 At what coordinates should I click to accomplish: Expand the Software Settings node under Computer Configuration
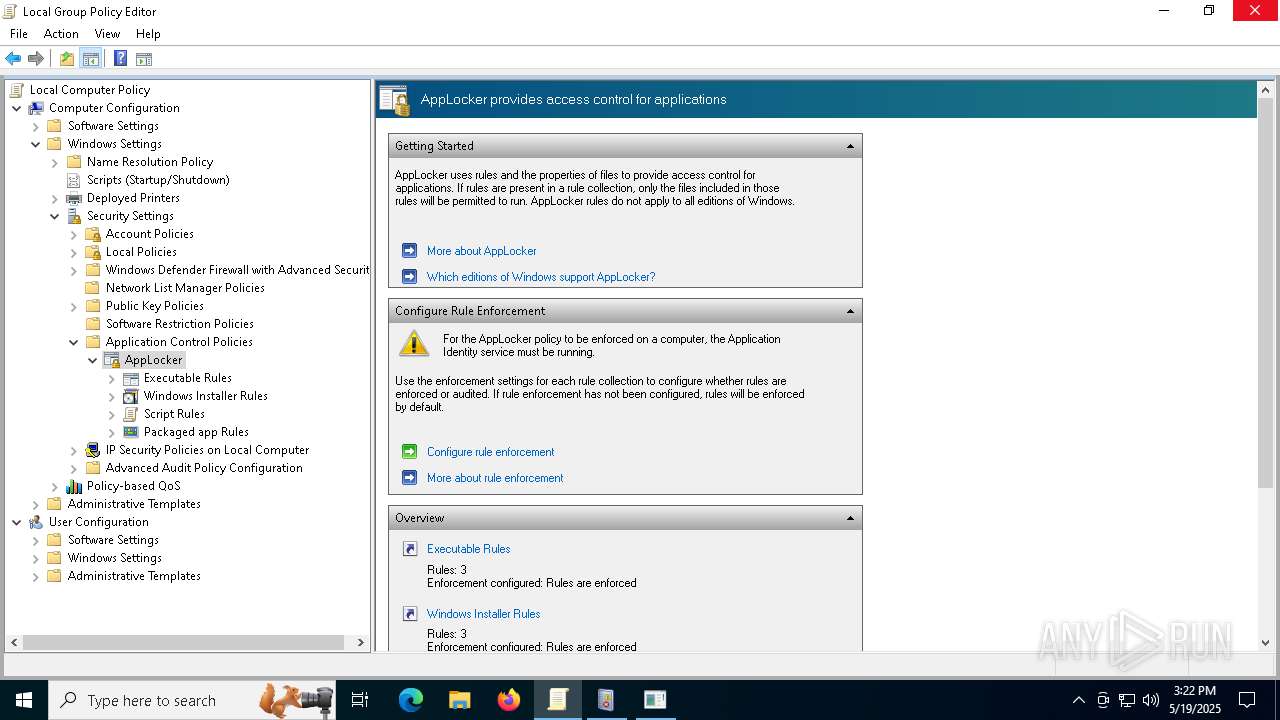(x=36, y=126)
